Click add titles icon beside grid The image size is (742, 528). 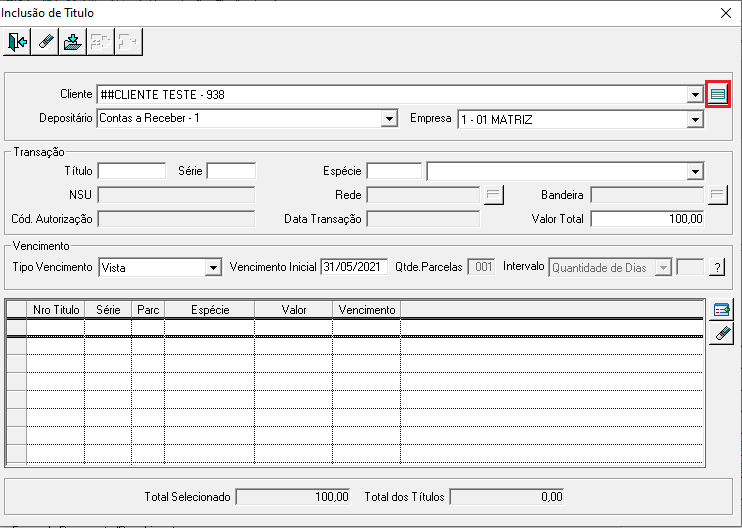tap(721, 310)
